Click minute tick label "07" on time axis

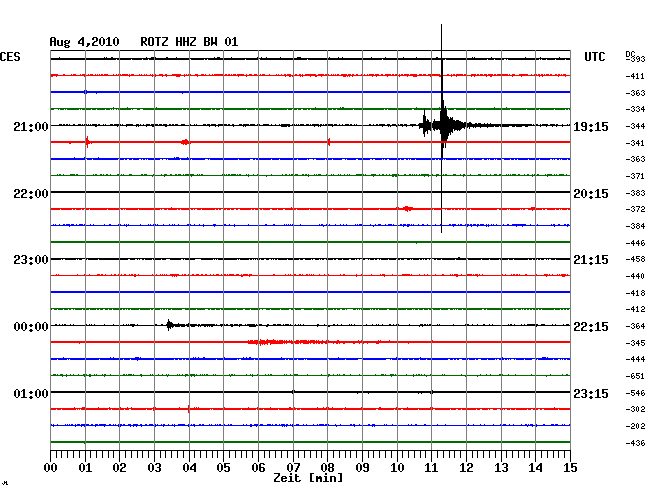click(293, 468)
